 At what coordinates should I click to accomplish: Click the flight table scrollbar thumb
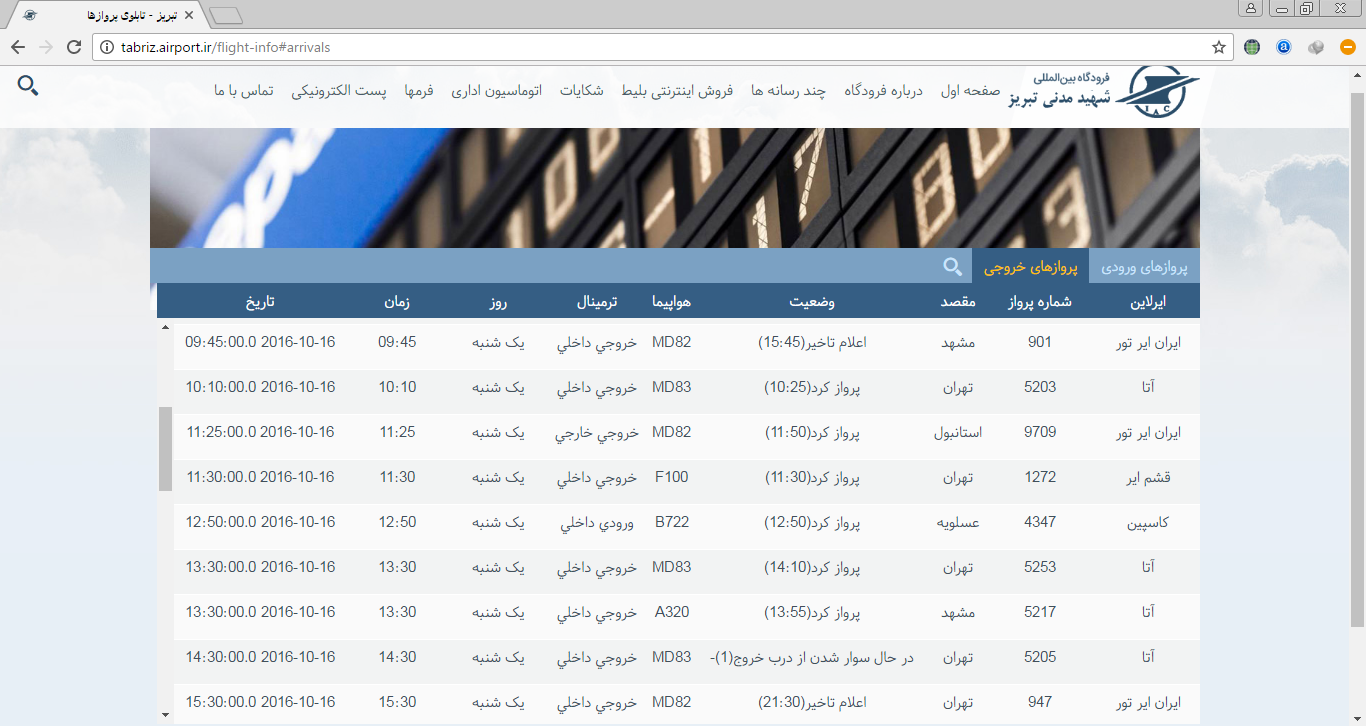[x=165, y=449]
